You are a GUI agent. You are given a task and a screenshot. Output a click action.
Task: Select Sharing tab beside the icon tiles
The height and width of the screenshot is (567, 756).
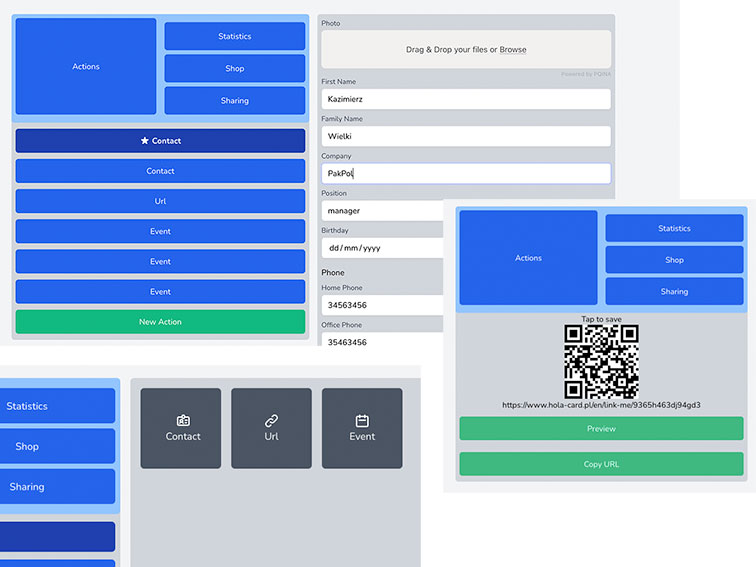pos(58,487)
